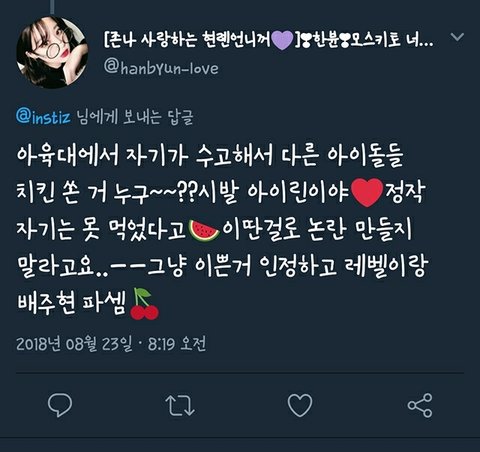
Task: Click the 2018년 08월 23일 date stamp
Action: point(74,343)
